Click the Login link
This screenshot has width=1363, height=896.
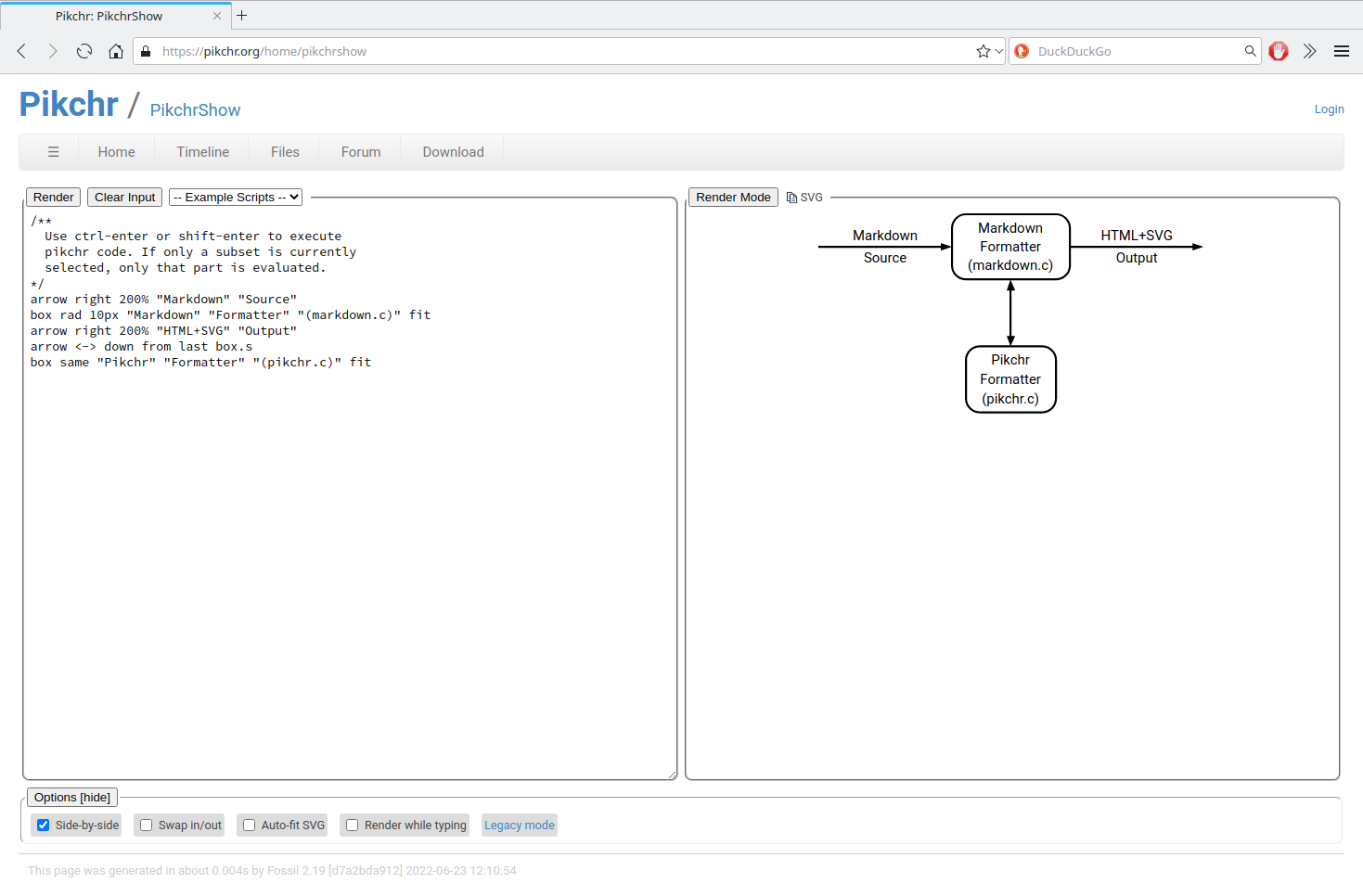(x=1329, y=109)
